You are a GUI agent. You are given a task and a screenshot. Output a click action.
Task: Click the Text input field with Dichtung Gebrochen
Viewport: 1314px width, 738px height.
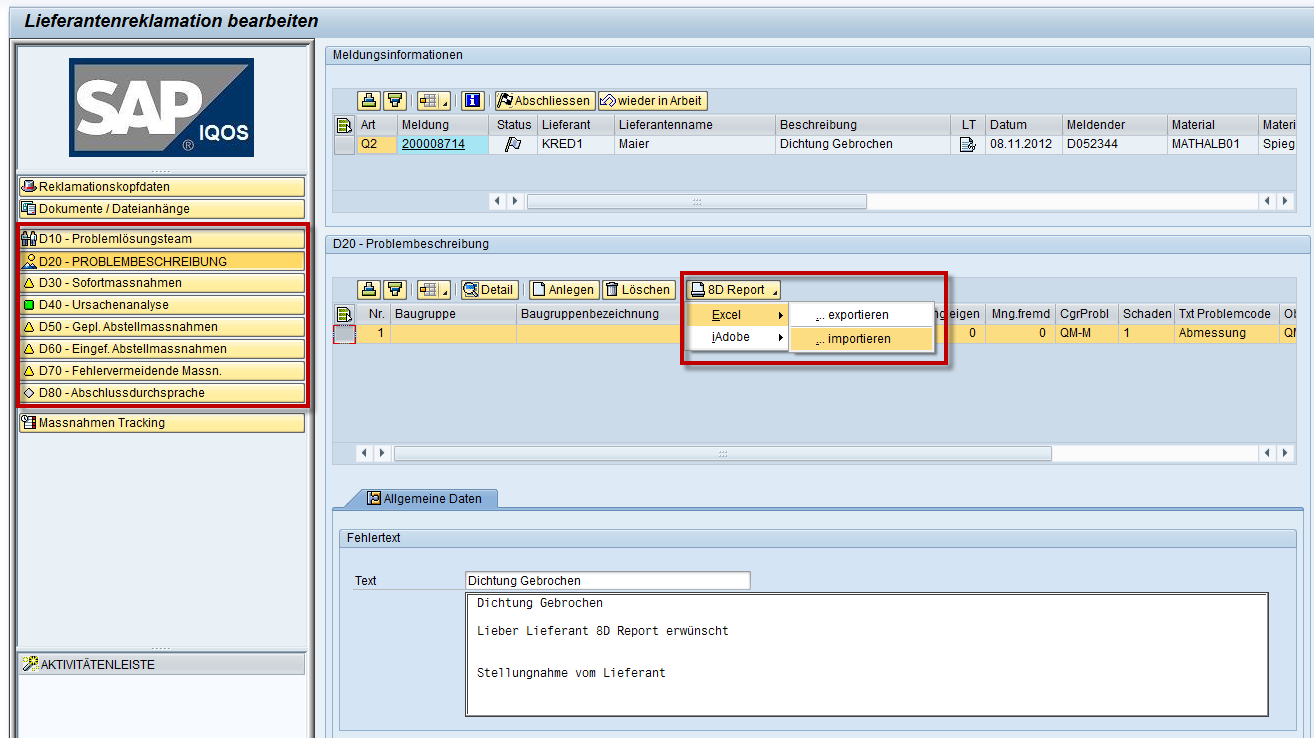click(607, 581)
